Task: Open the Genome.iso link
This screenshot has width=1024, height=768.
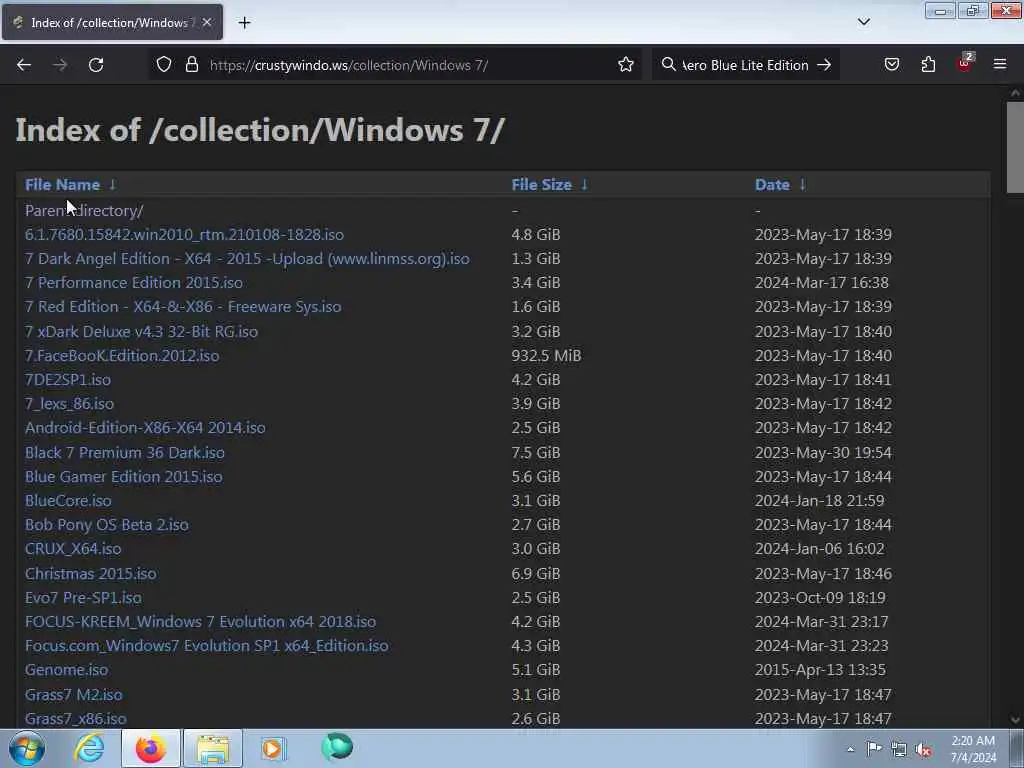Action: pyautogui.click(x=67, y=670)
